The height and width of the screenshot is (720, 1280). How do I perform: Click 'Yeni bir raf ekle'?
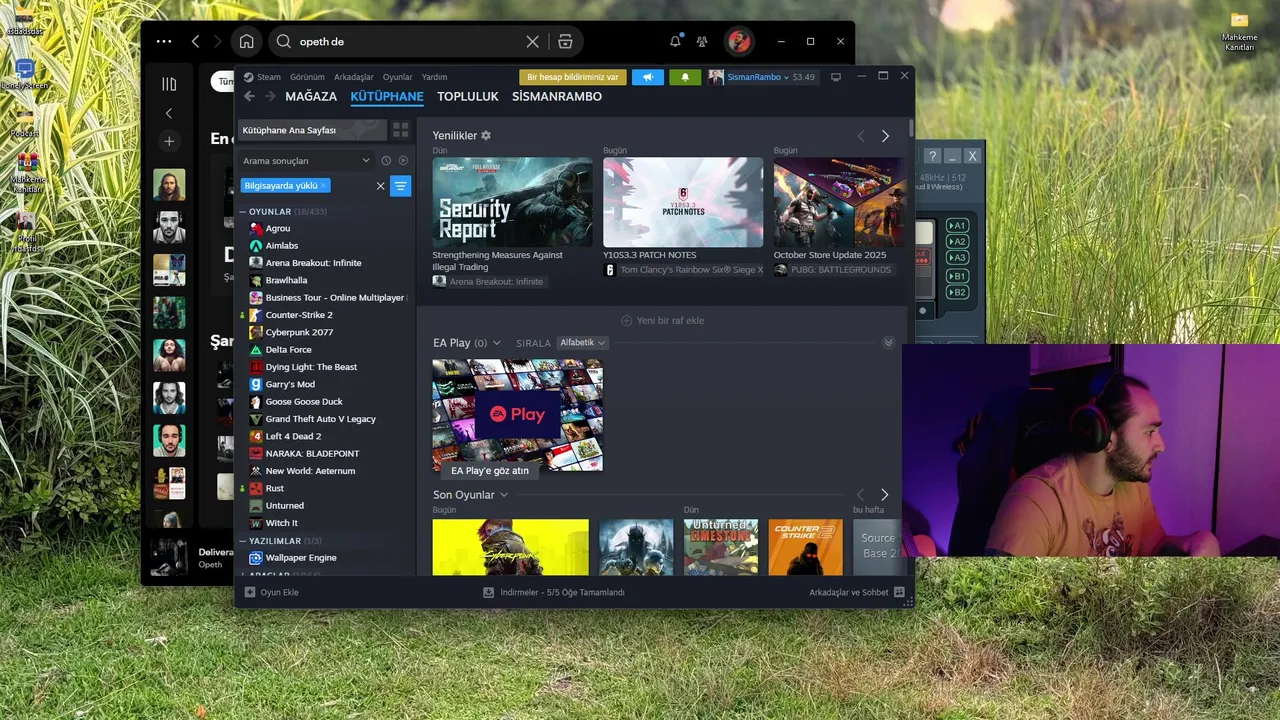point(662,321)
